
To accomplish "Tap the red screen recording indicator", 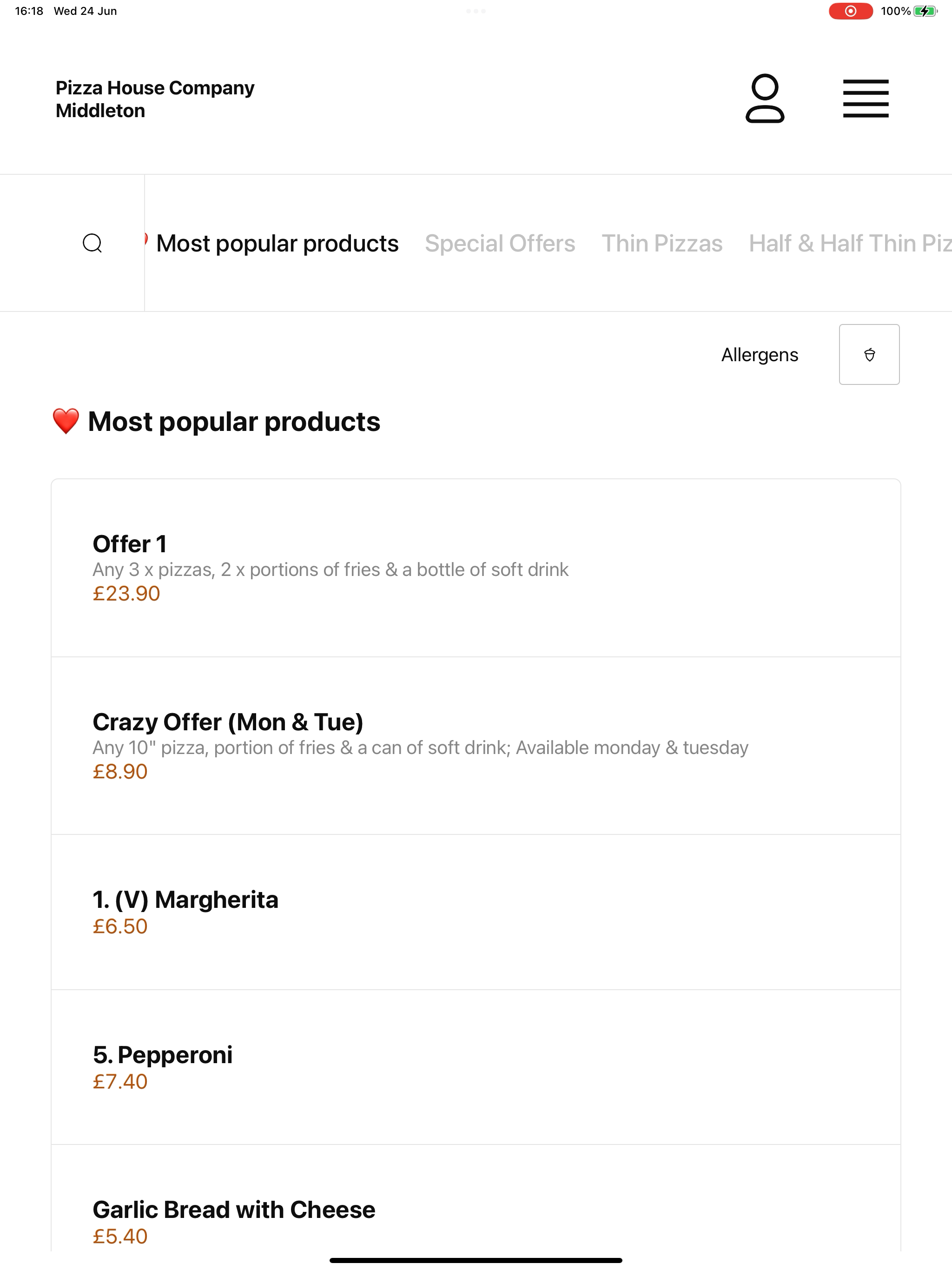I will tap(850, 11).
